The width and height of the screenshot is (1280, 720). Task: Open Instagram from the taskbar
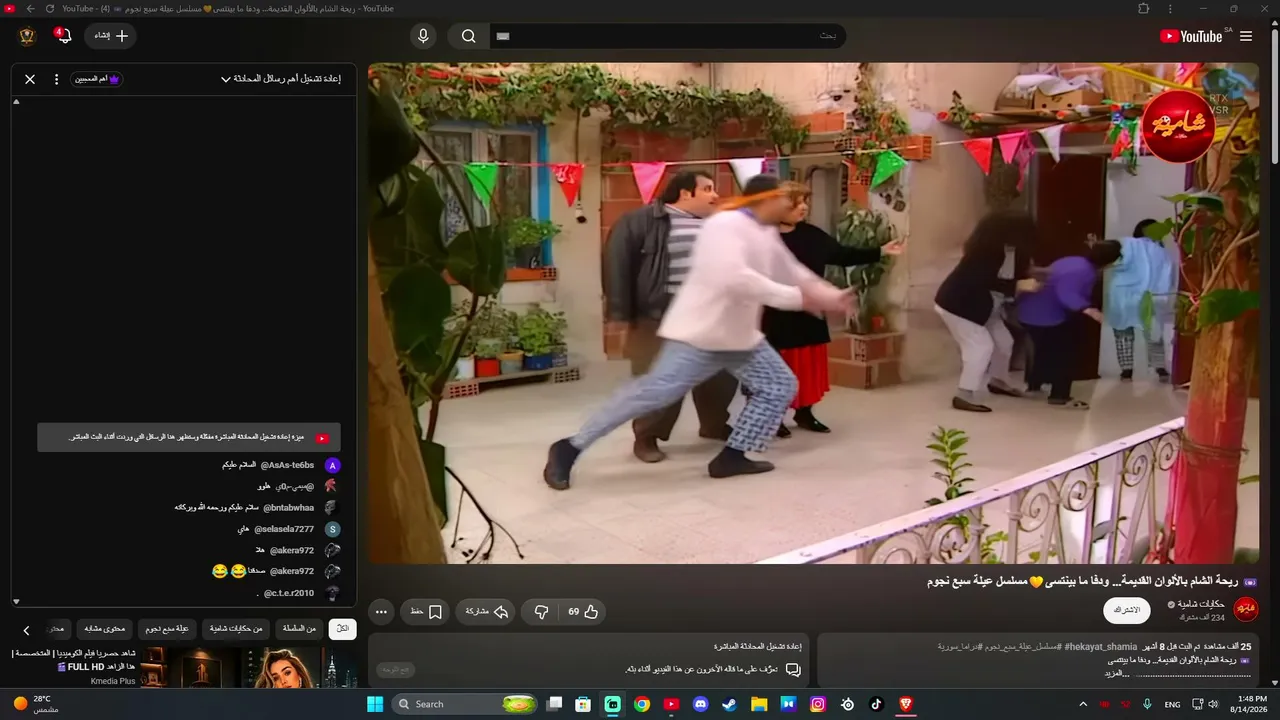[x=818, y=704]
